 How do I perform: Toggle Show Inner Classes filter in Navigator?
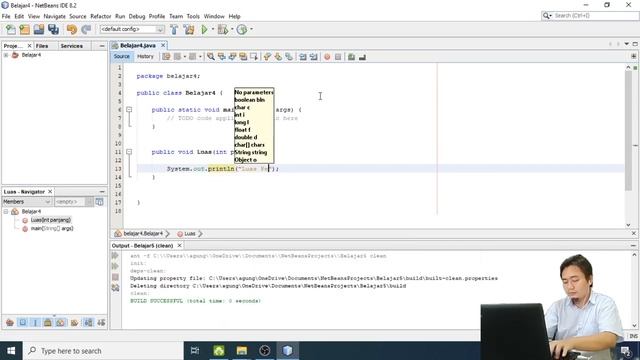click(x=61, y=323)
